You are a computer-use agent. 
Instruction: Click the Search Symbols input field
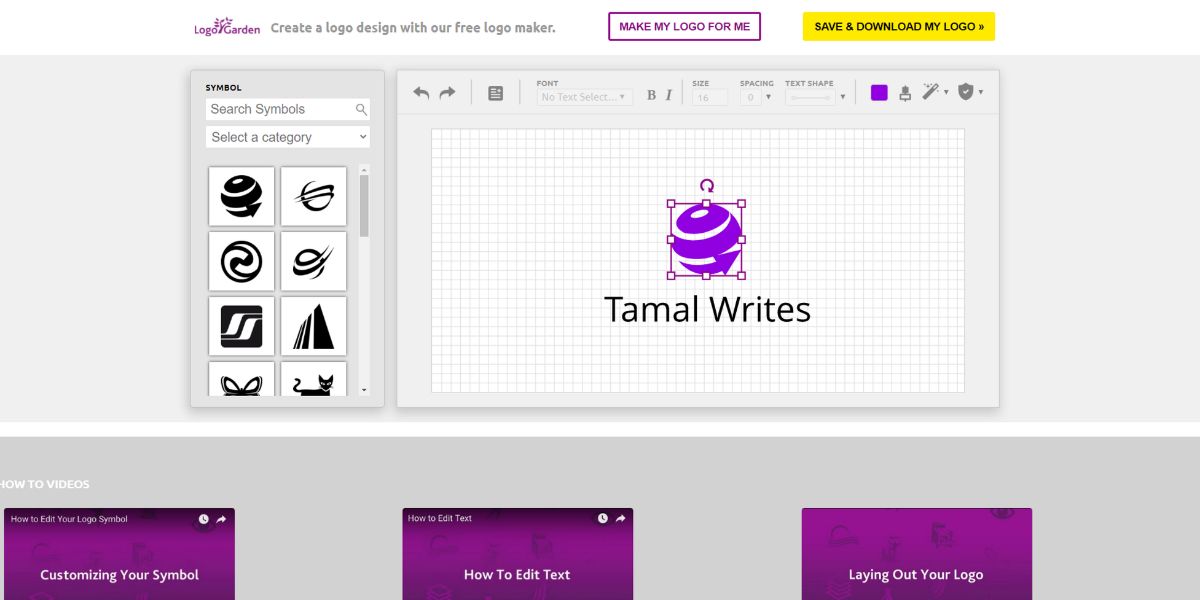[x=280, y=109]
